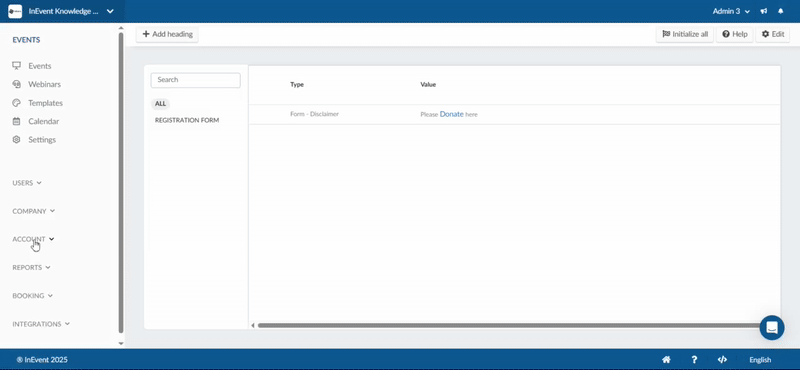Open Settings in the sidebar
Image resolution: width=800 pixels, height=370 pixels.
[x=42, y=140]
